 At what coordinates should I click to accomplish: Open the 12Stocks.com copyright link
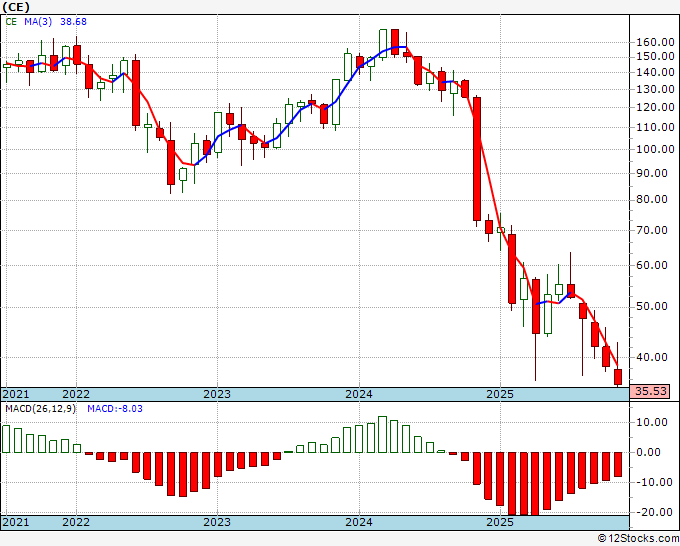[x=638, y=539]
